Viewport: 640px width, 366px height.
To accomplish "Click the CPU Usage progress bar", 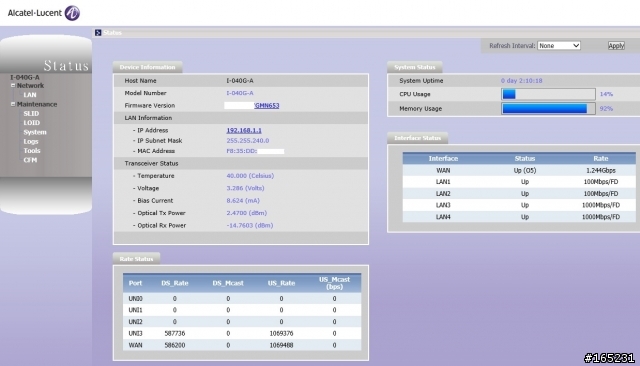I will click(548, 94).
